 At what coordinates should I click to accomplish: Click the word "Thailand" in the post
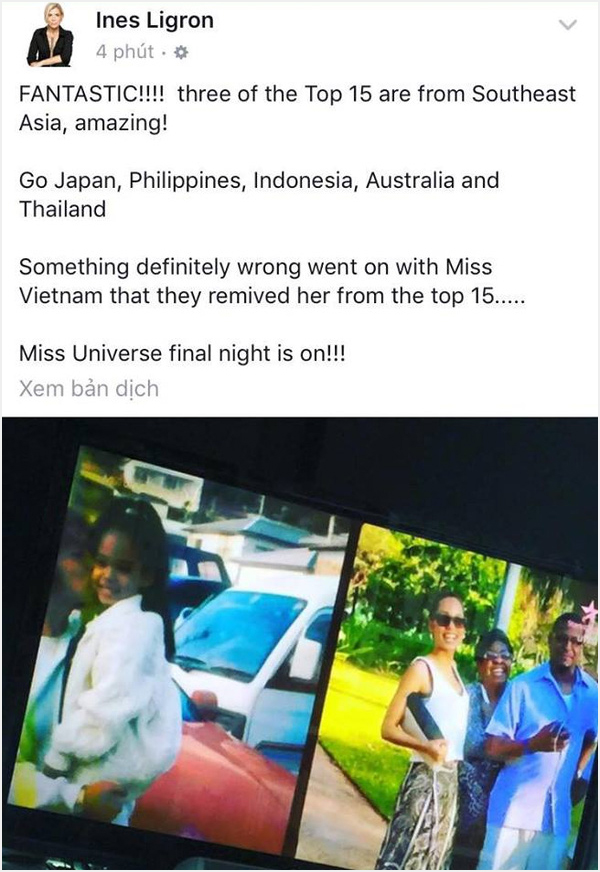coord(62,209)
